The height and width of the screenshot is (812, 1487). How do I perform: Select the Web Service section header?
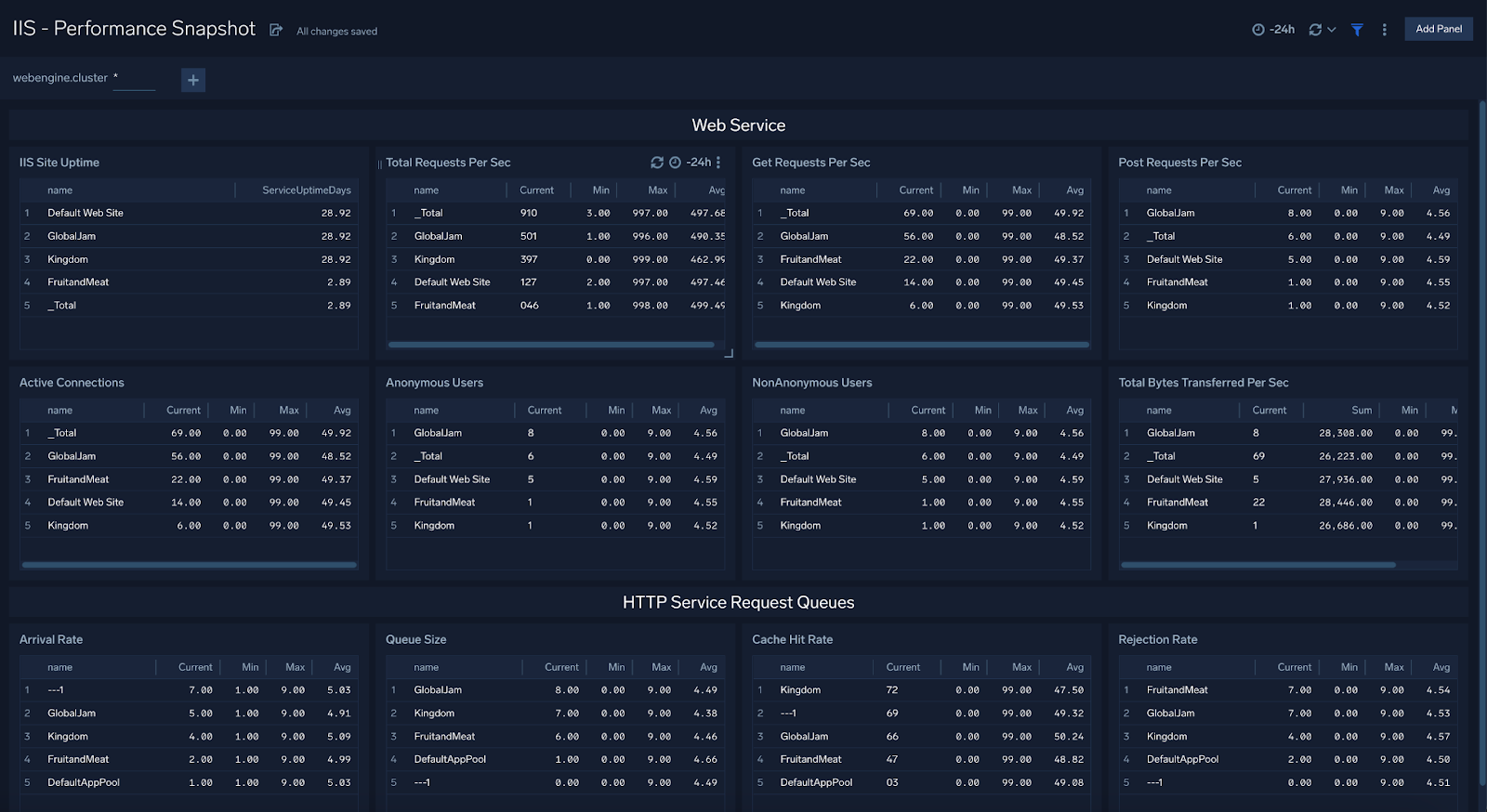click(x=739, y=125)
